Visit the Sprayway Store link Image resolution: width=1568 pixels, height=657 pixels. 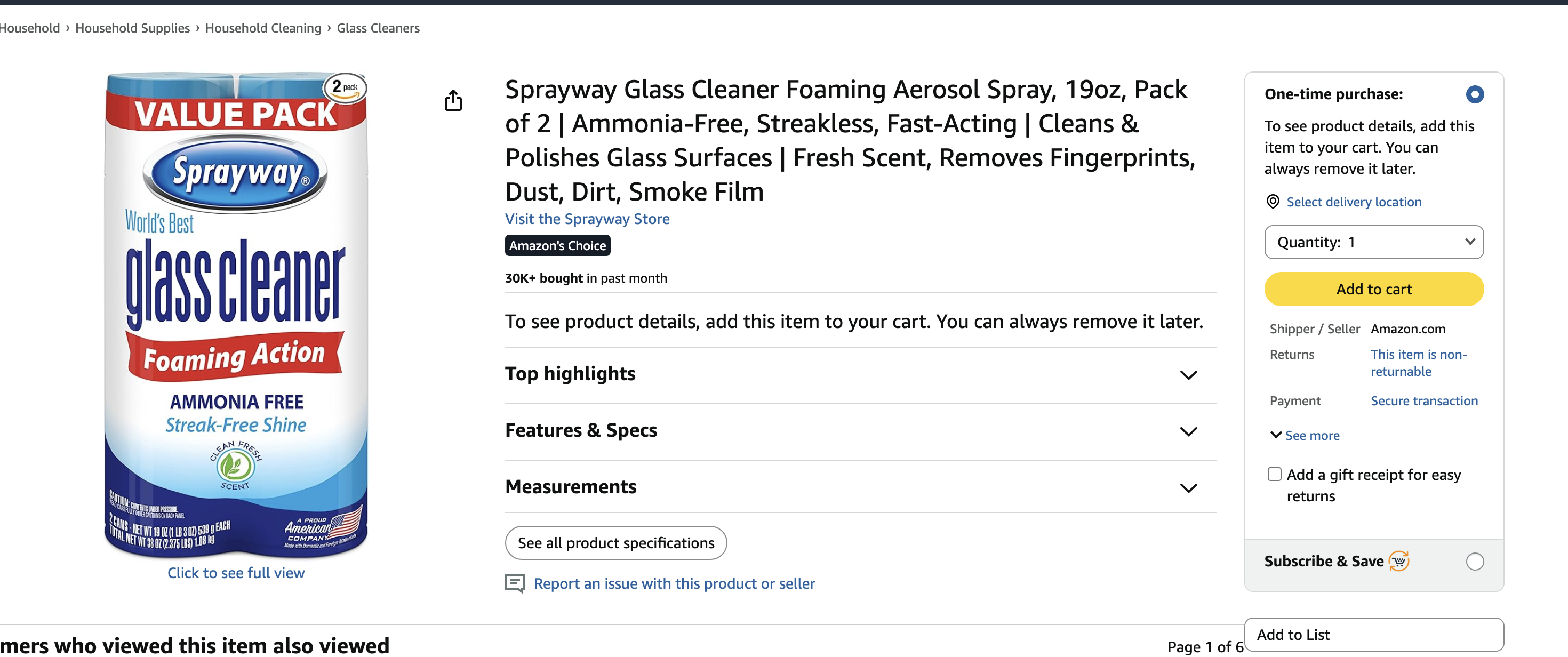pyautogui.click(x=587, y=219)
